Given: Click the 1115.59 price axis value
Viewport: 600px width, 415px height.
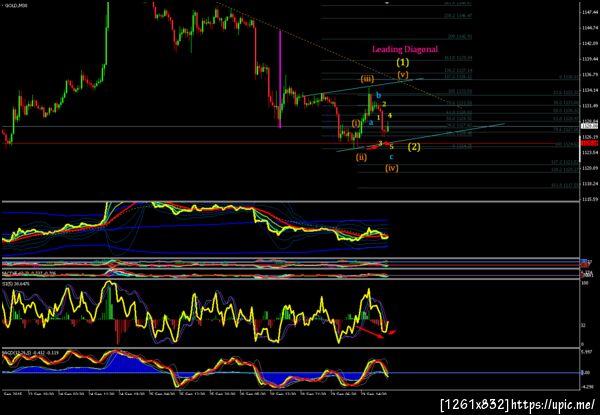Looking at the screenshot, I should click(589, 199).
